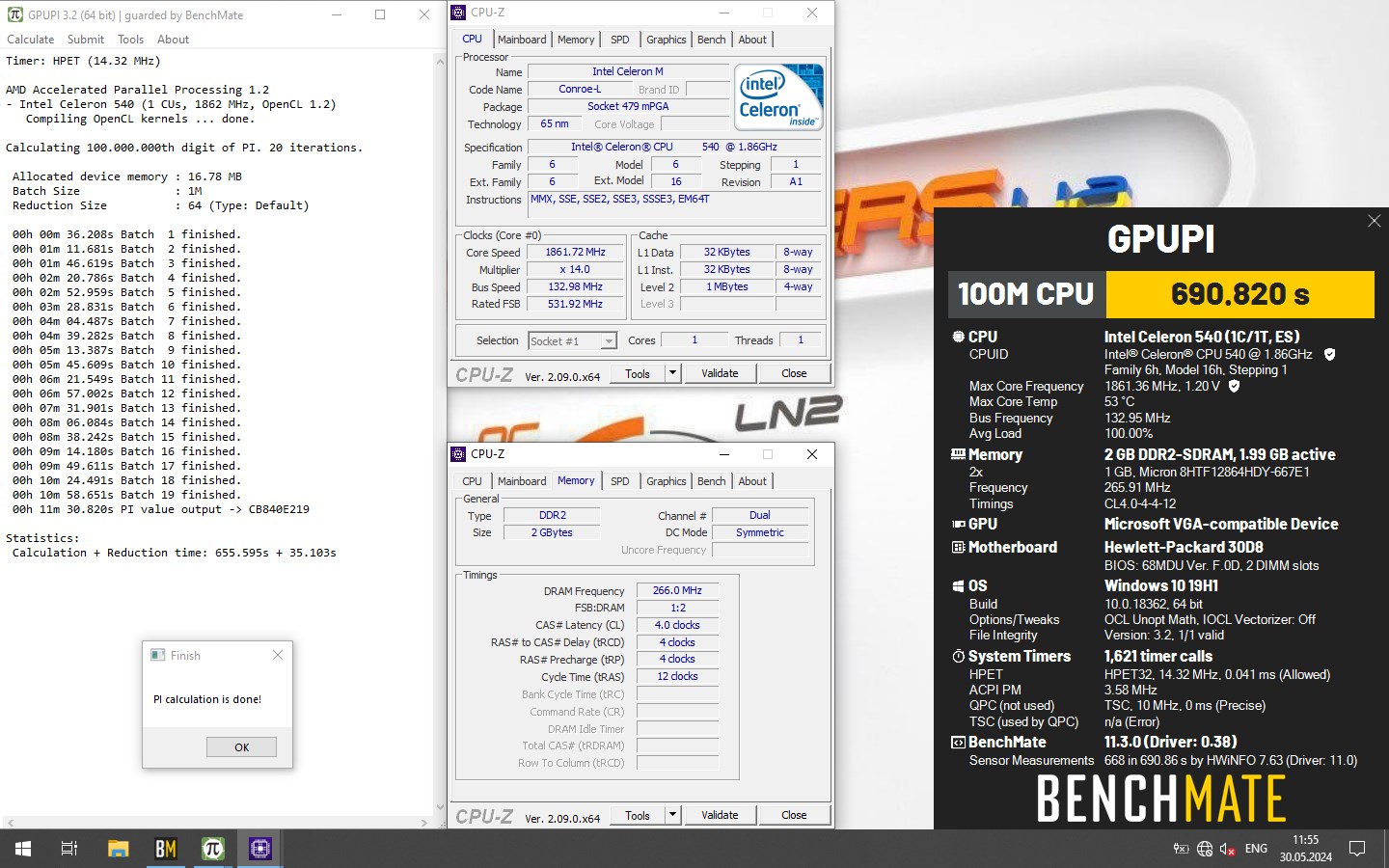Open Task View on the taskbar

[x=69, y=849]
